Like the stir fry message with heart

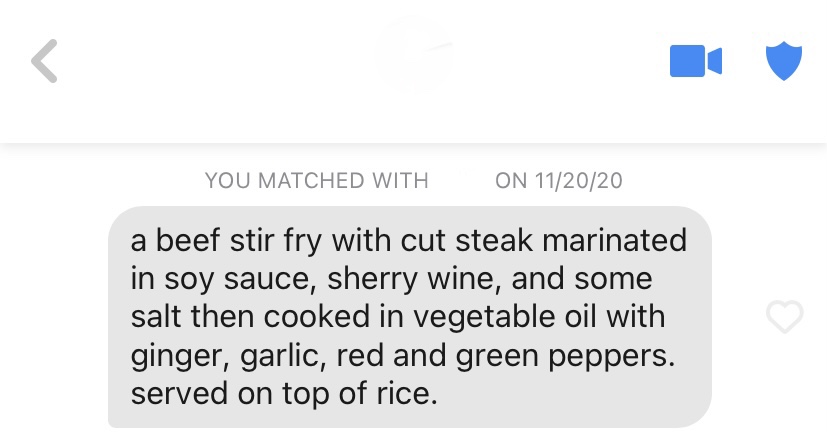click(784, 317)
